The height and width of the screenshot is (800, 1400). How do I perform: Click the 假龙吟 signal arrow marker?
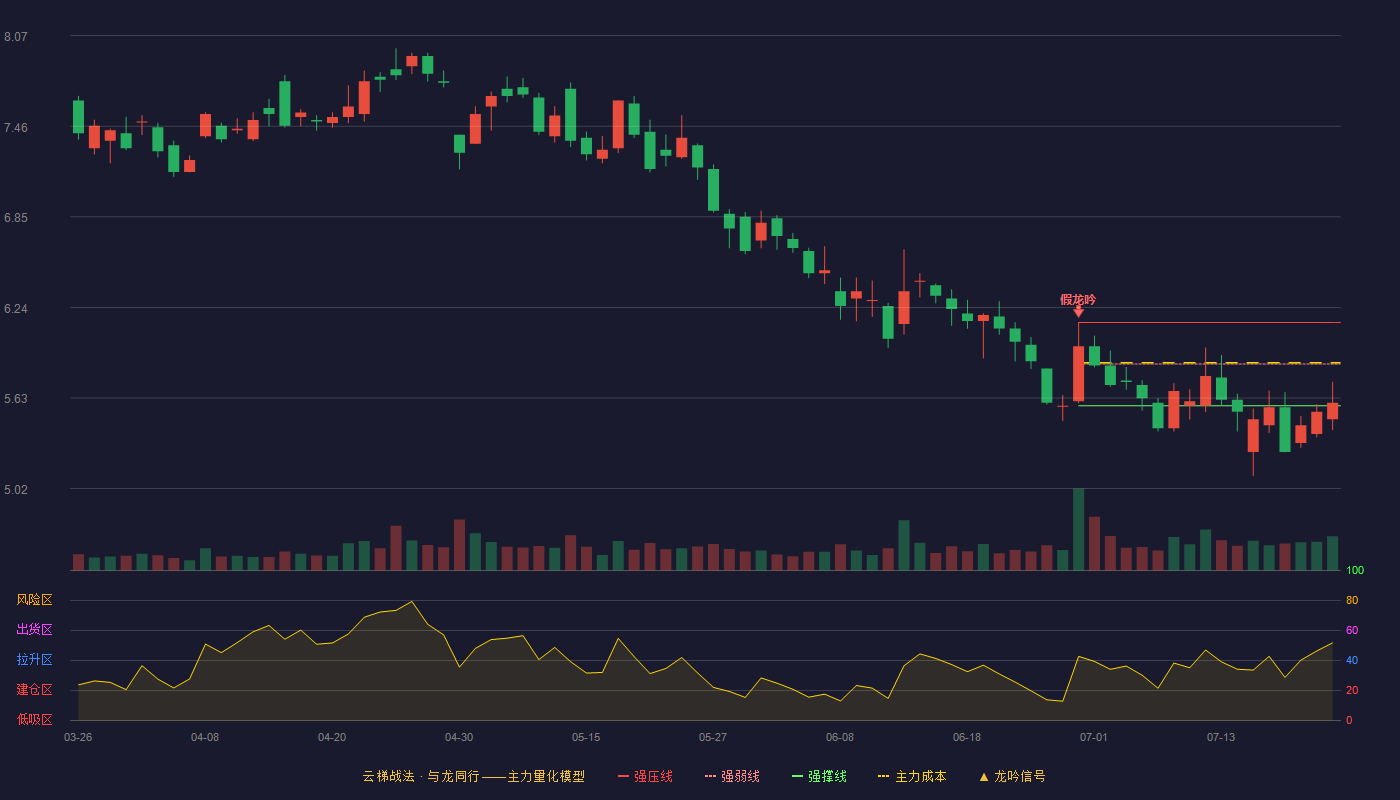point(1078,311)
